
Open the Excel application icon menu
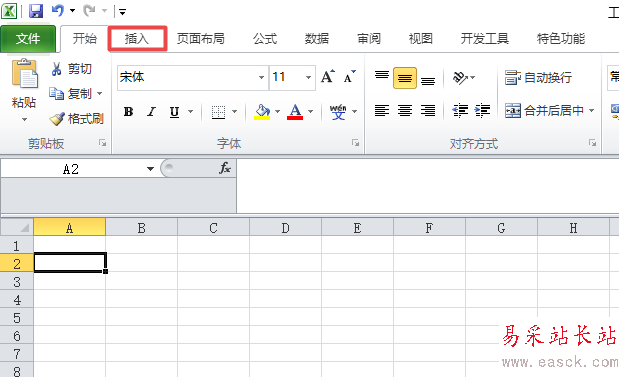coord(9,11)
